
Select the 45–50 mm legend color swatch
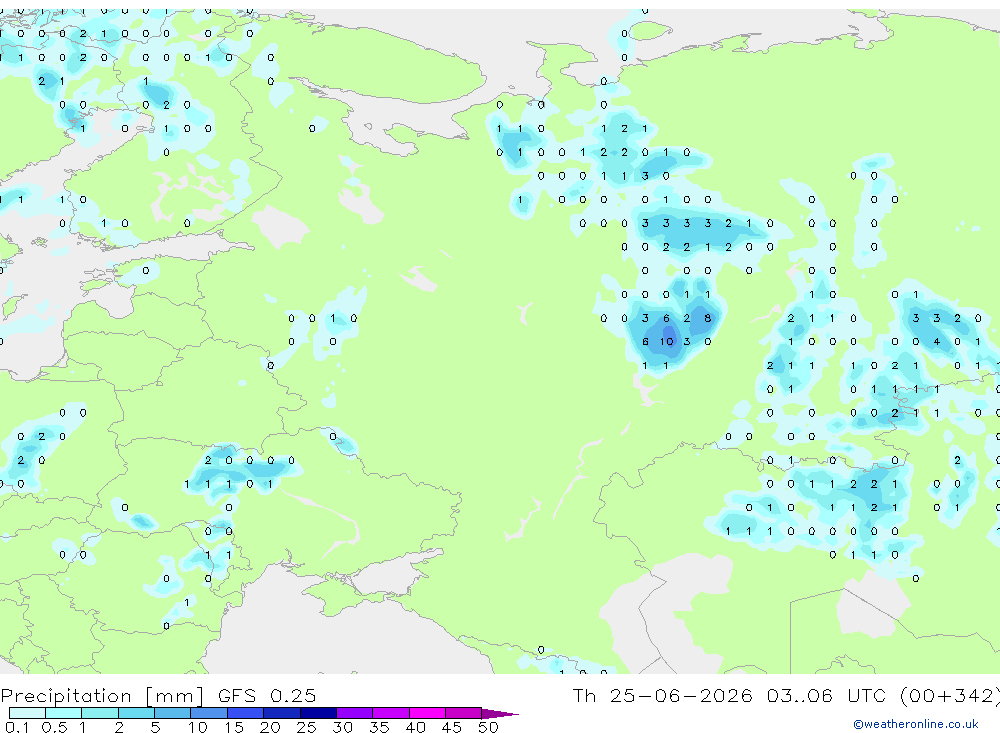click(x=464, y=713)
